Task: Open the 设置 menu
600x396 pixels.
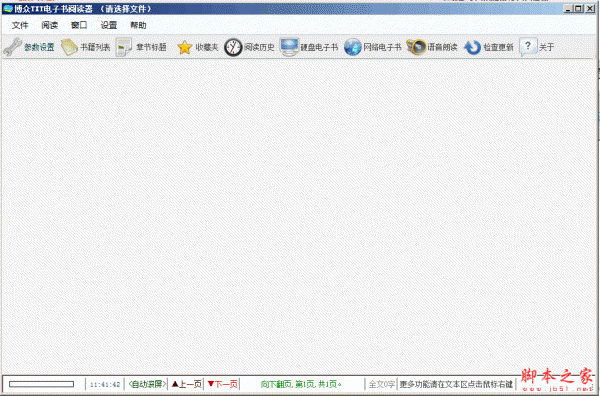Action: click(109, 25)
